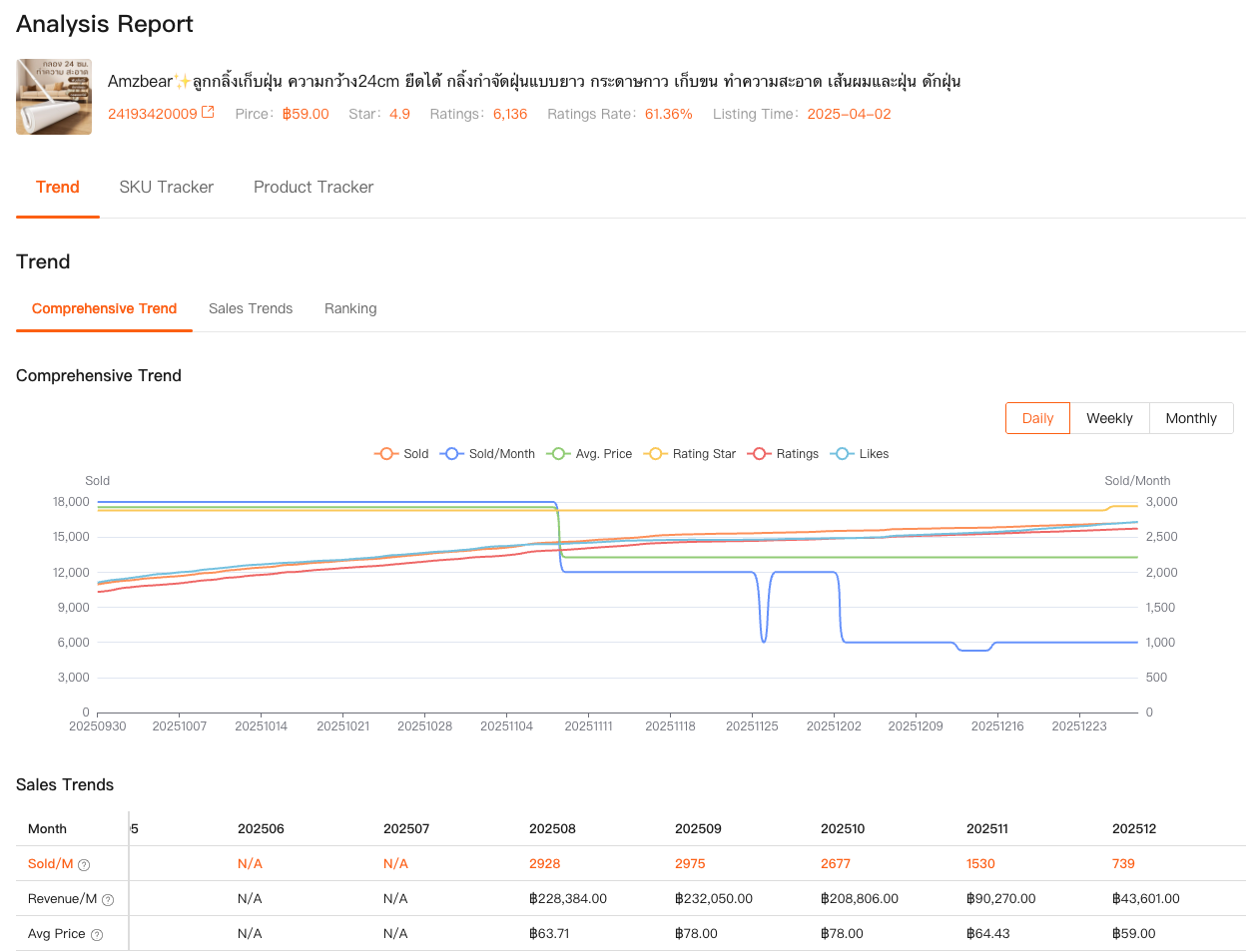Open the SKU Tracker tab
Image resolution: width=1257 pixels, height=952 pixels.
tap(166, 187)
